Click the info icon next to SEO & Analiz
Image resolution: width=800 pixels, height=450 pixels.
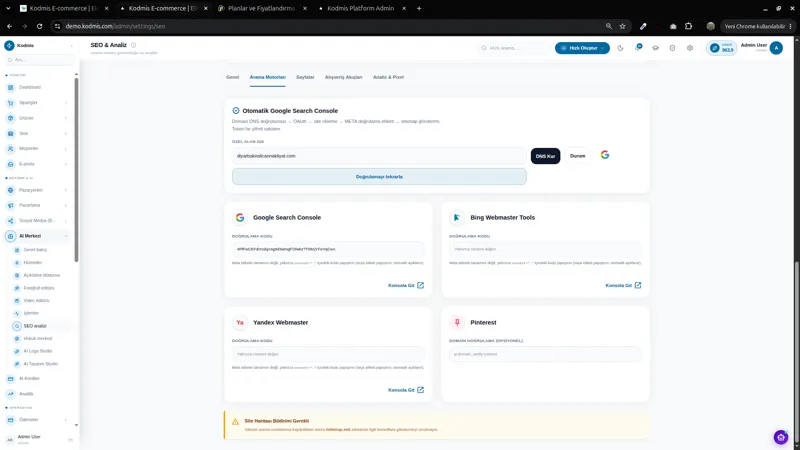click(134, 45)
